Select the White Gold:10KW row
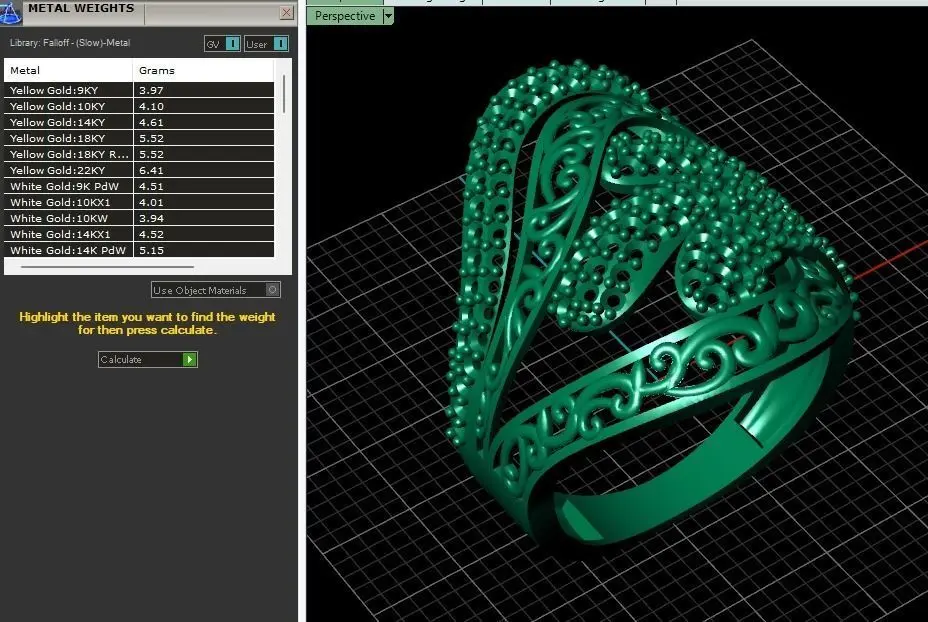 [x=139, y=218]
